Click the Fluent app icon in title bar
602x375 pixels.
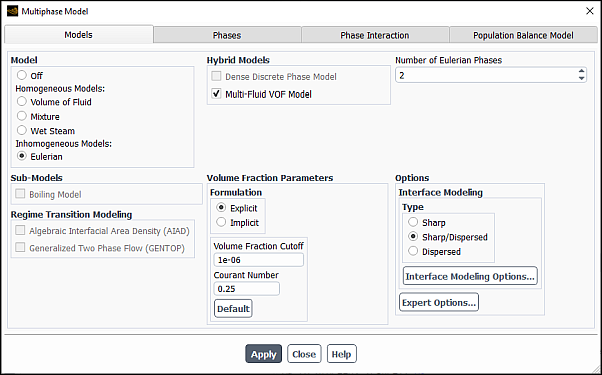click(12, 11)
